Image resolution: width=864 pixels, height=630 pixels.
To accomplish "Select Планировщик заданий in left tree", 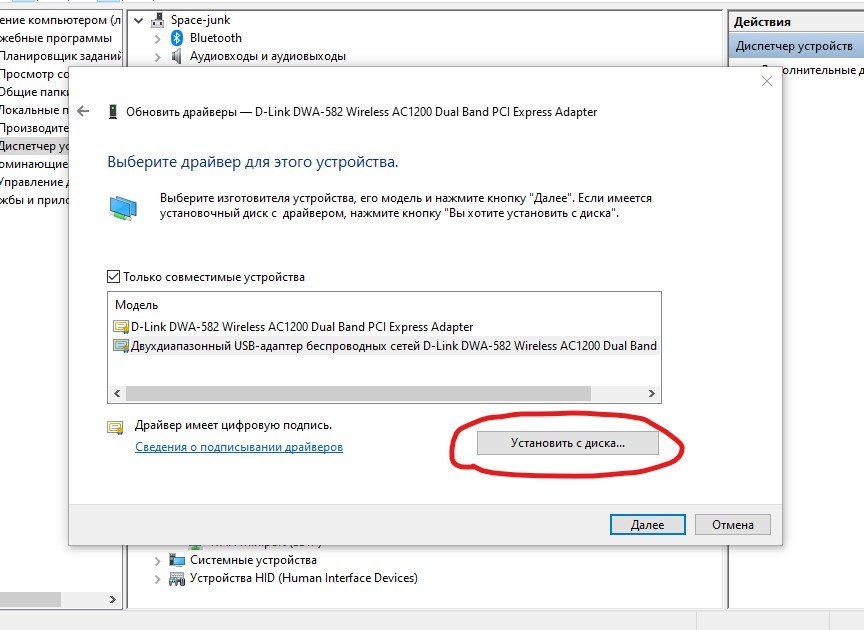I will [61, 56].
